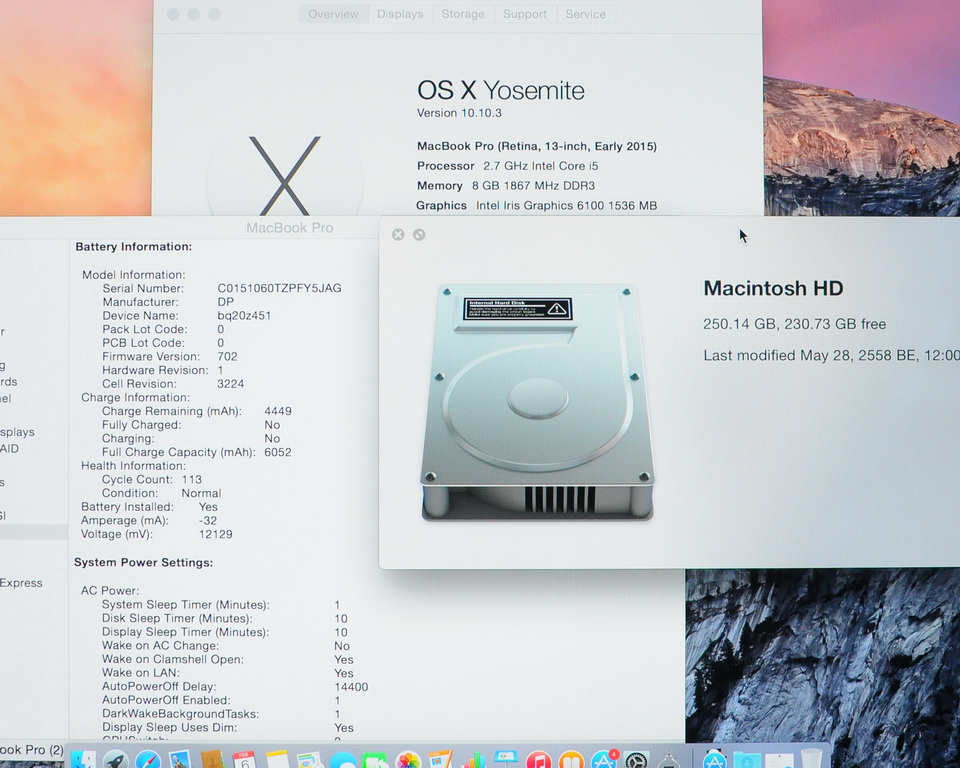Click Voltage value 12129
960x768 pixels.
click(x=216, y=535)
